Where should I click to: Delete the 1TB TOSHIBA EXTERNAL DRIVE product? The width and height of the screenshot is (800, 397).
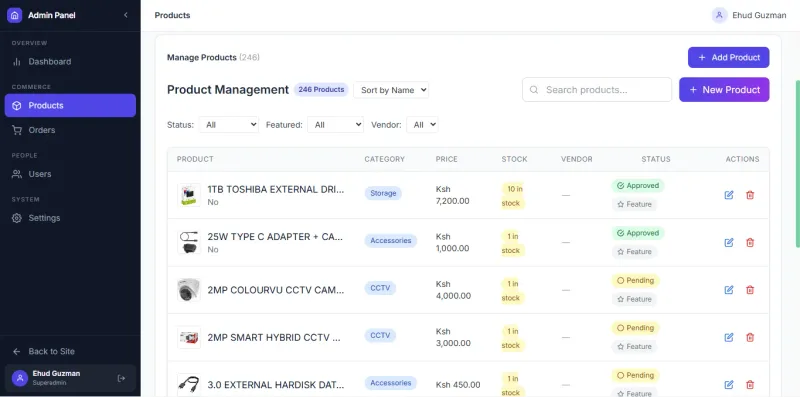pyautogui.click(x=750, y=195)
